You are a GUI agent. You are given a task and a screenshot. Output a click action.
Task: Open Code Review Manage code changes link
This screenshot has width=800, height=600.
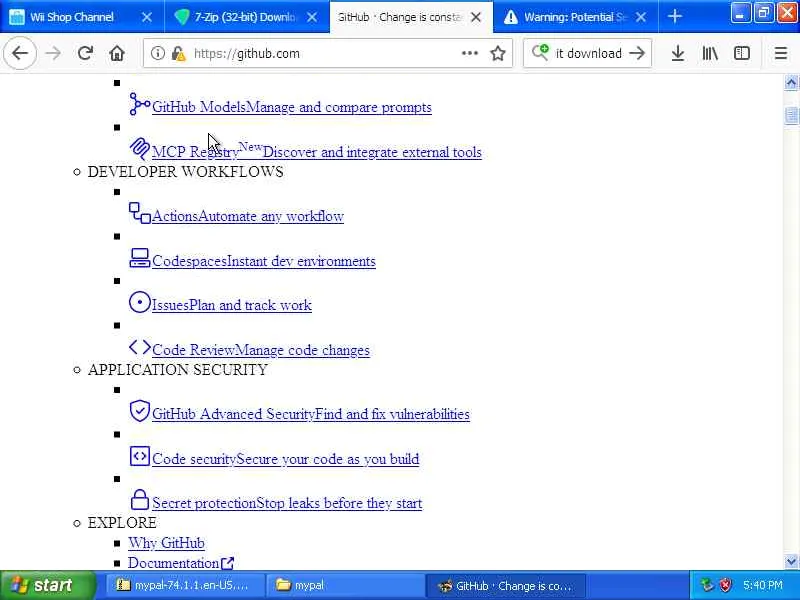(x=261, y=350)
